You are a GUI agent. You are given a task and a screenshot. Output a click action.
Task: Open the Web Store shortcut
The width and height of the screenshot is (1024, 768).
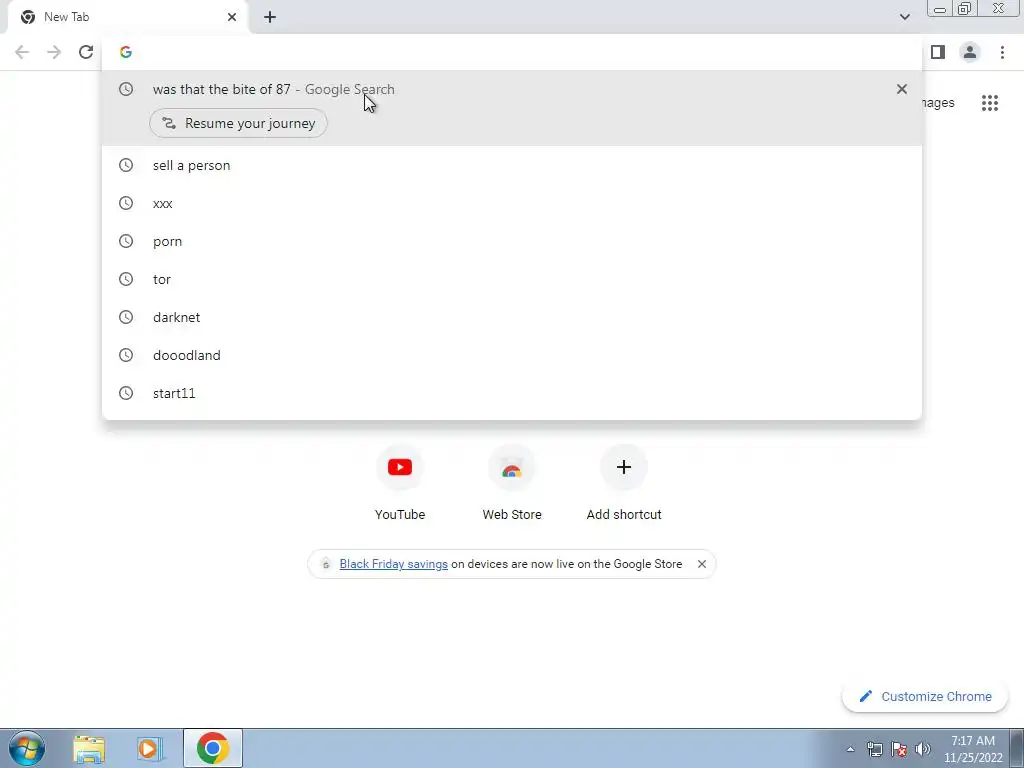[x=512, y=483]
